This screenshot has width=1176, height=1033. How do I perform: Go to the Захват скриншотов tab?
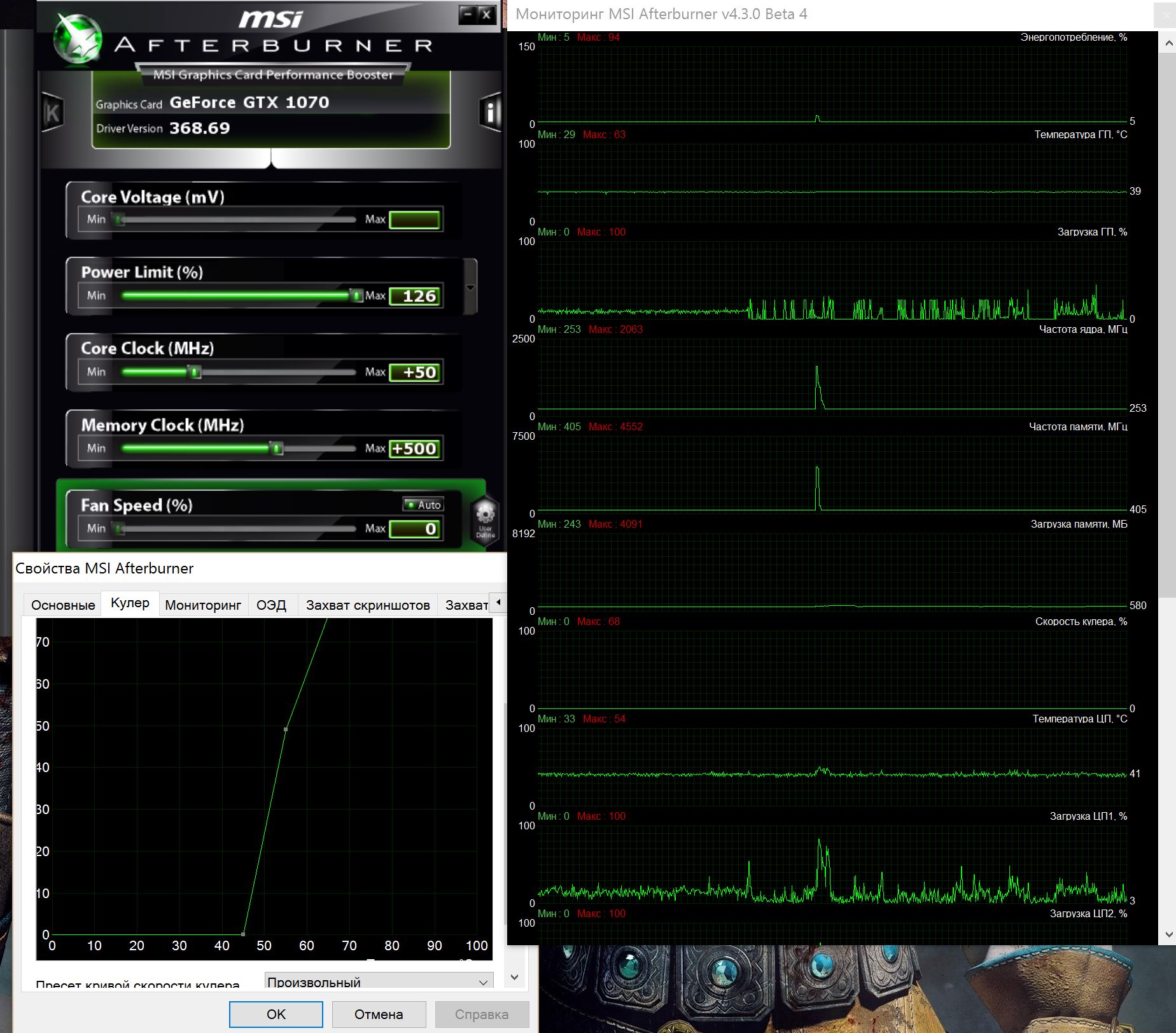(x=368, y=605)
